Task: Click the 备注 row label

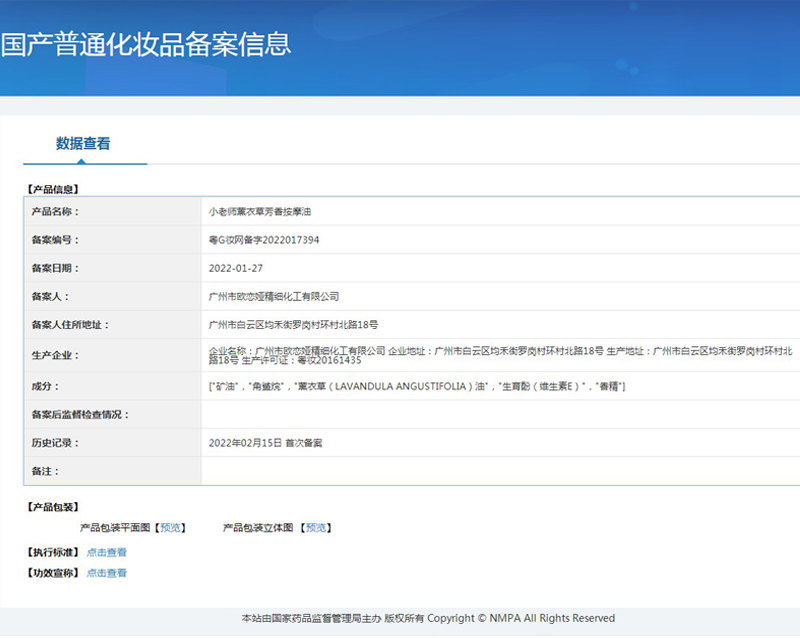Action: (x=45, y=472)
